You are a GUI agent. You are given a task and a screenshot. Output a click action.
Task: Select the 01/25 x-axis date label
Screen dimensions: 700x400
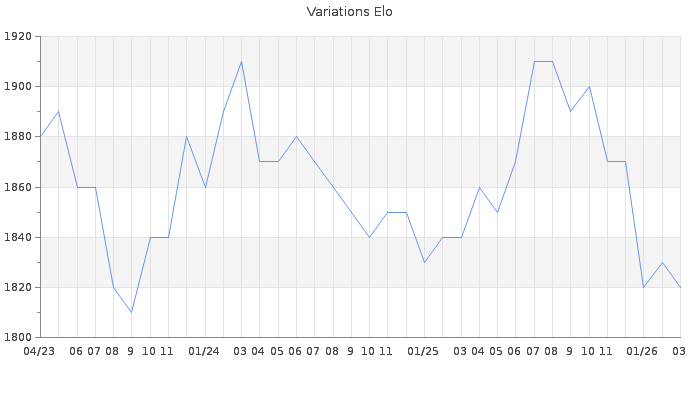click(x=423, y=351)
